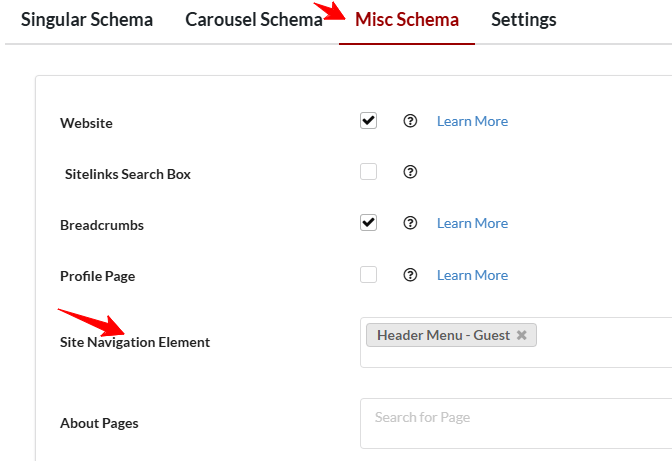
Task: Enable the Sitelinks Search Box checkbox
Action: point(369,172)
